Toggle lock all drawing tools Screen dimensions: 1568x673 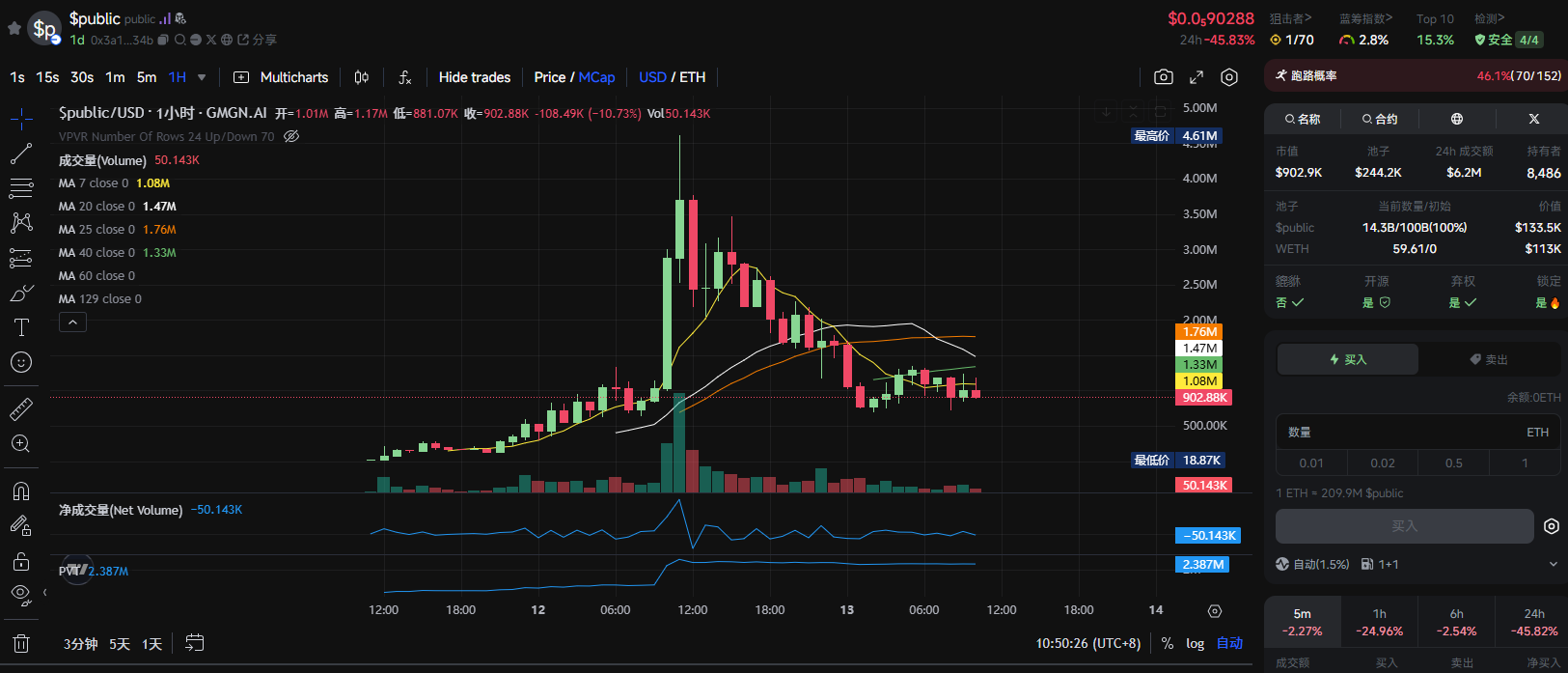(21, 560)
